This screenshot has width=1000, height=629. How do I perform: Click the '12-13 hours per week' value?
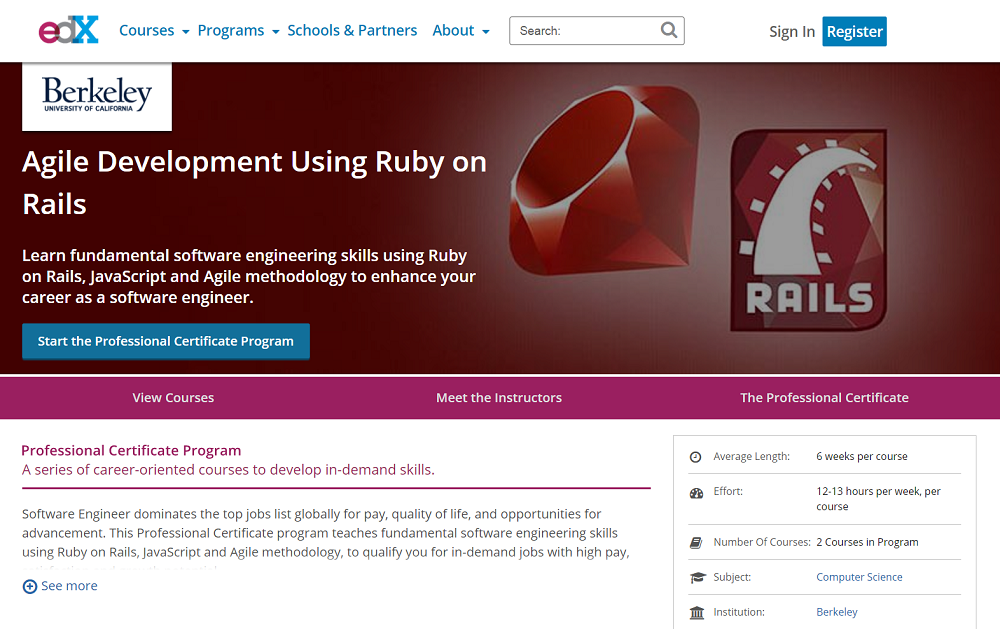click(x=878, y=499)
